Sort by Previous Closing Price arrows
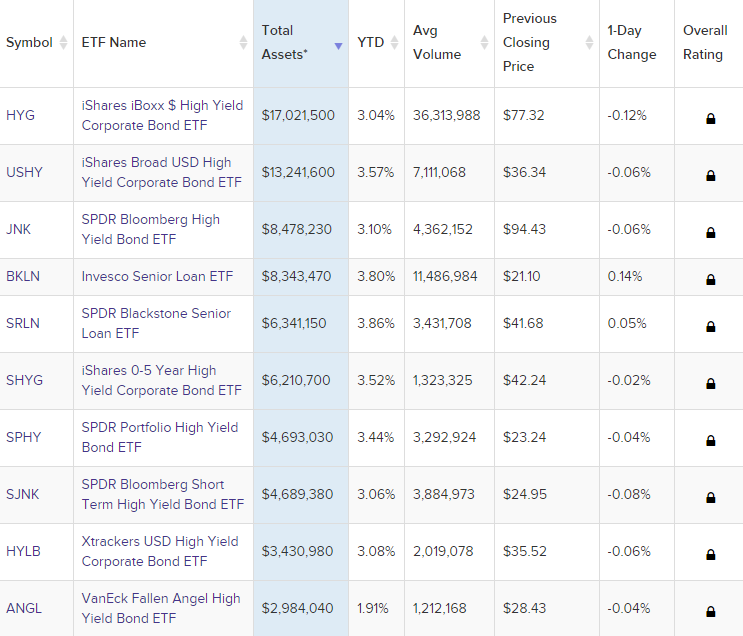This screenshot has width=743, height=636. 589,43
